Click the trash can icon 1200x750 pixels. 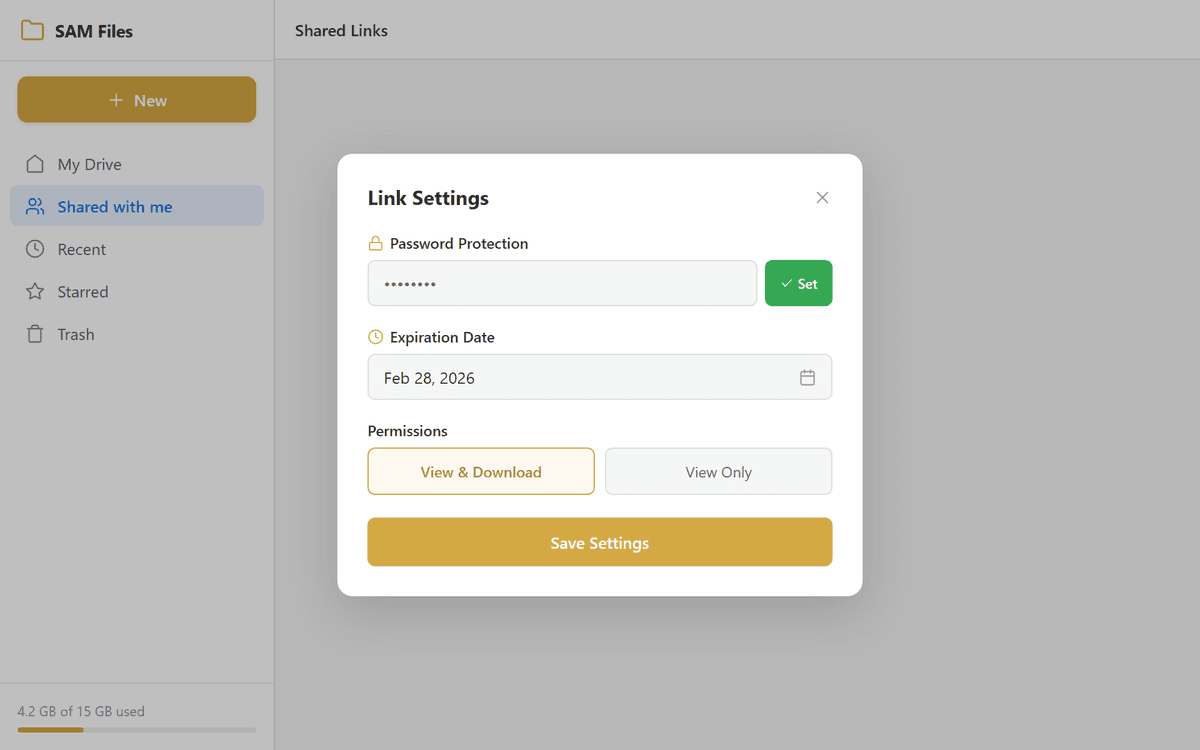[x=35, y=334]
